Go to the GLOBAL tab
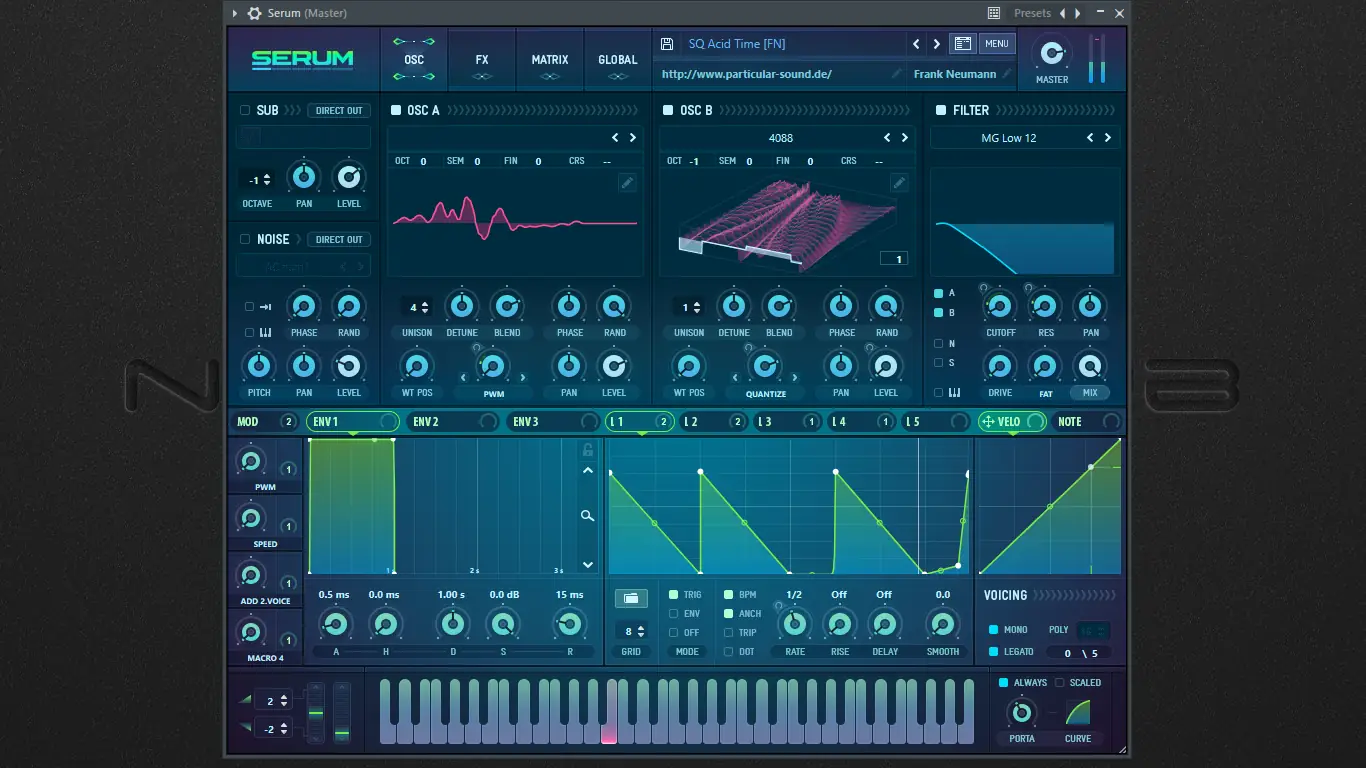The image size is (1366, 768). [x=618, y=60]
